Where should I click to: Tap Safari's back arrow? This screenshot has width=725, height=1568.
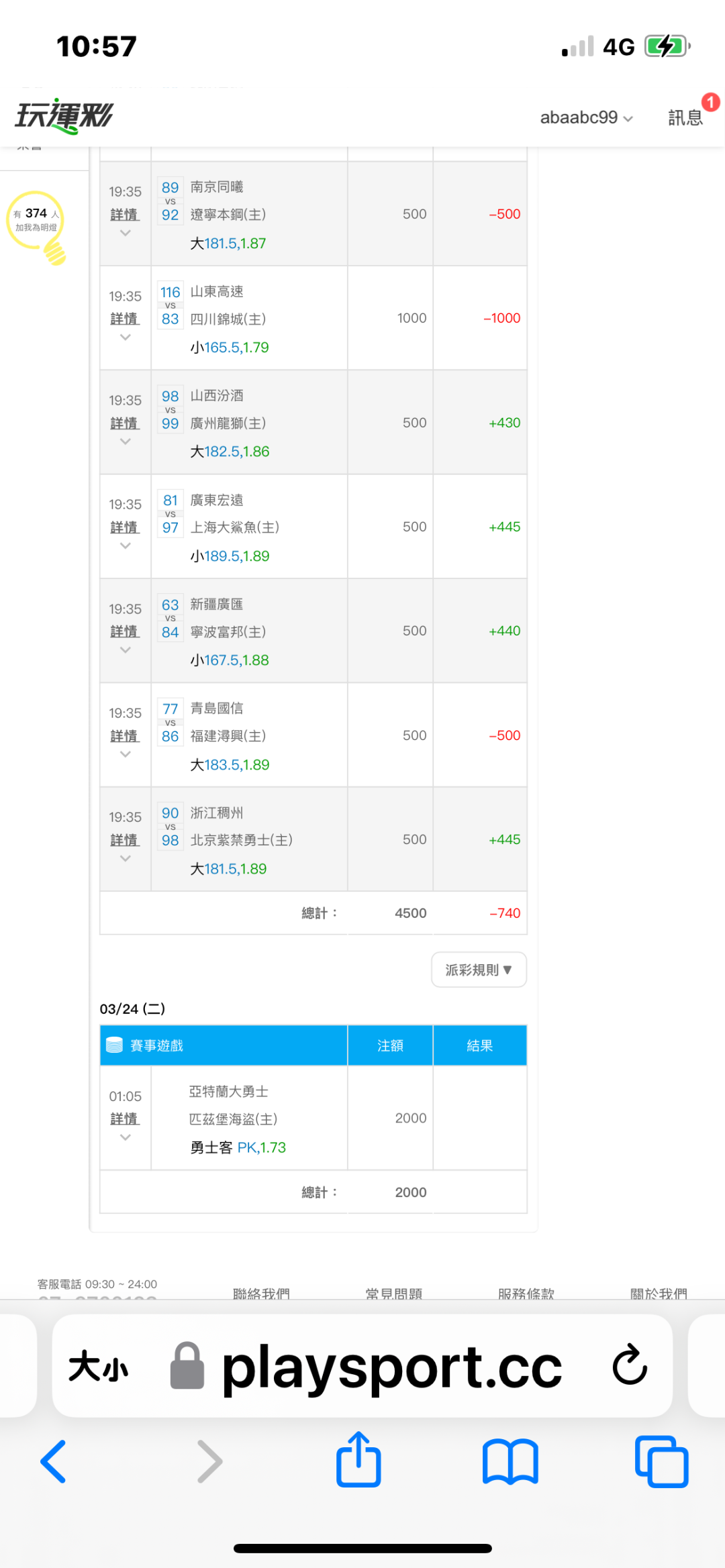[x=54, y=1461]
